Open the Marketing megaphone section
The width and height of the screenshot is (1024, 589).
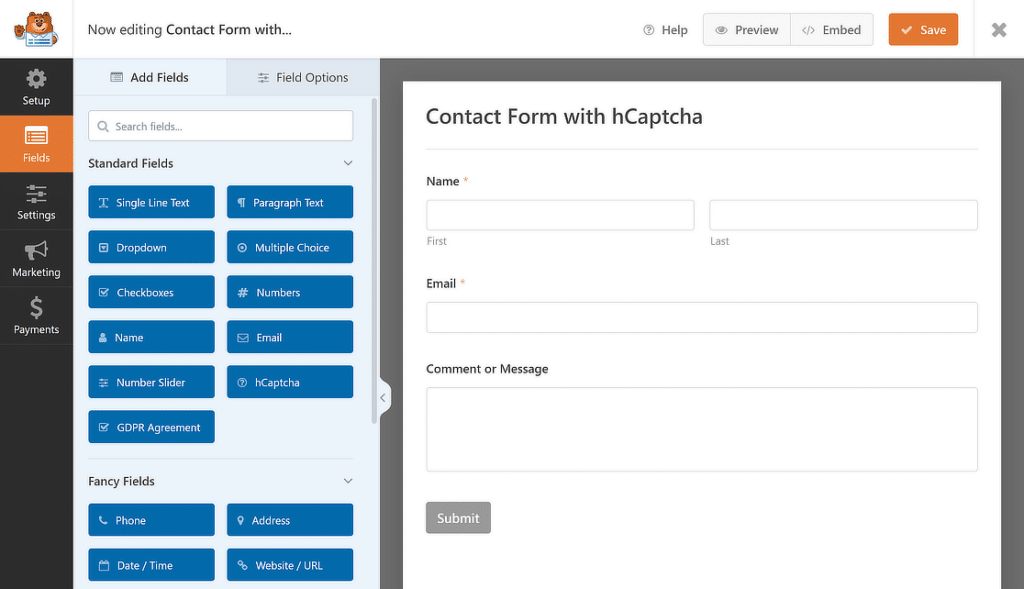(x=36, y=259)
